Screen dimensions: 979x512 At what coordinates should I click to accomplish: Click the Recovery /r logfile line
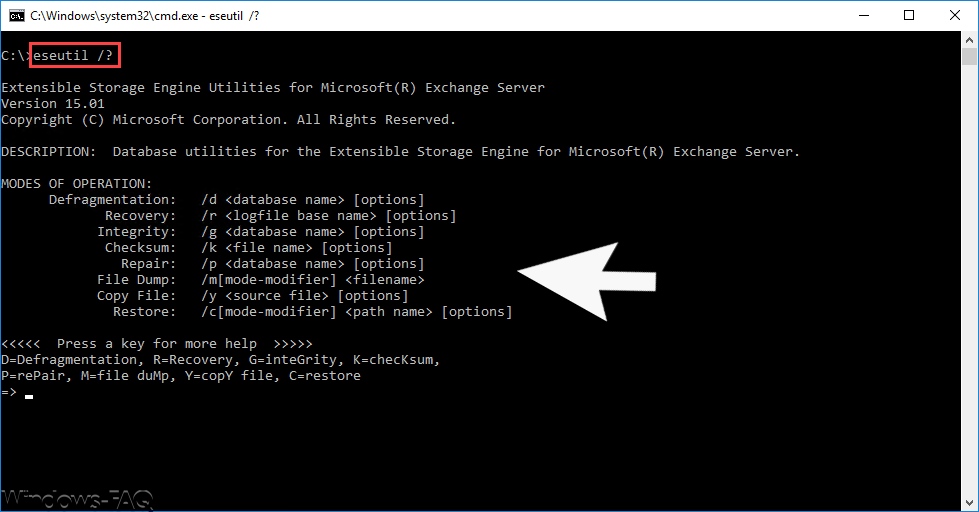280,215
